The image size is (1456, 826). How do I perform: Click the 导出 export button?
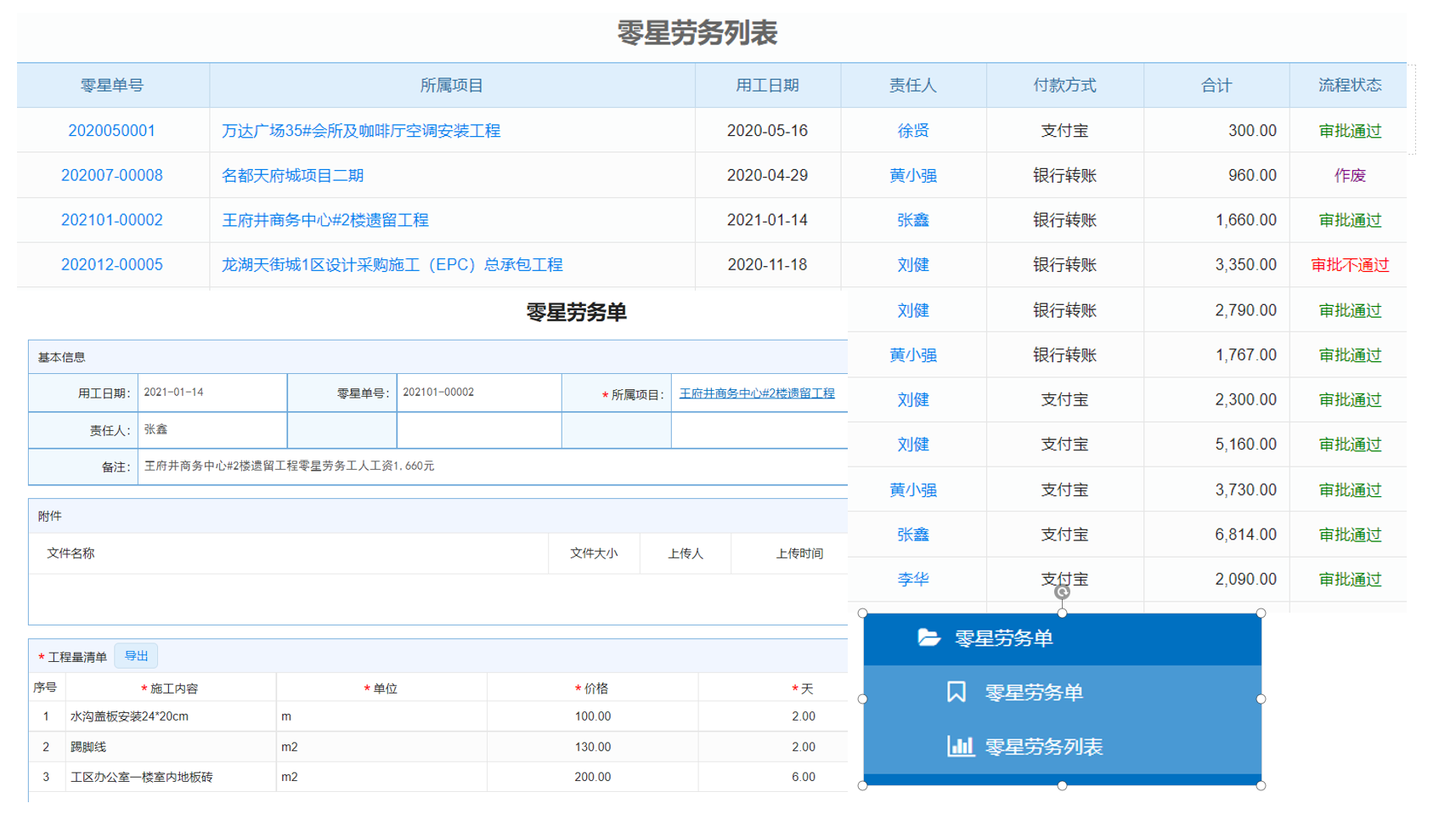(136, 656)
